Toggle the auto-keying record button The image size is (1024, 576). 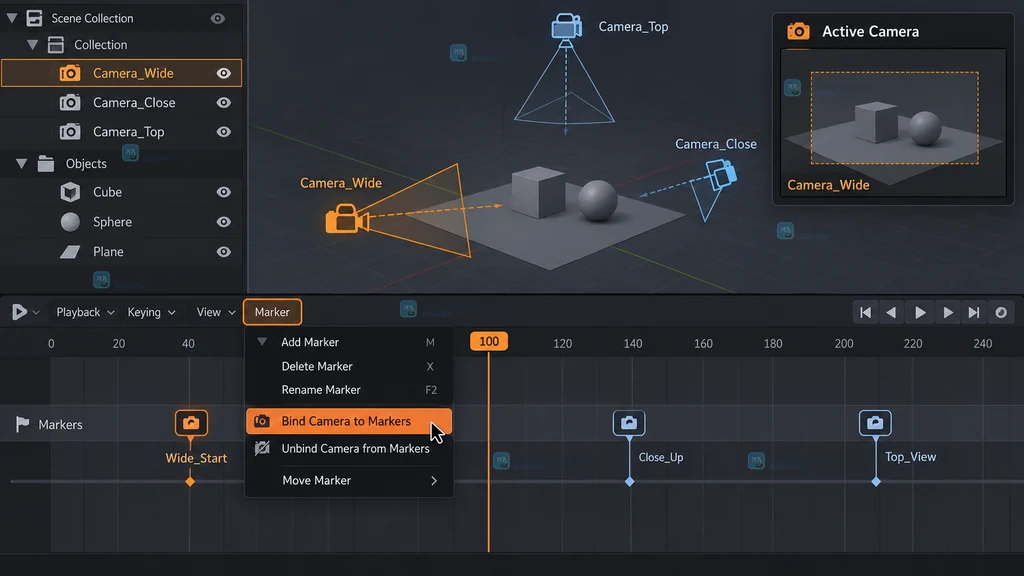[1000, 312]
